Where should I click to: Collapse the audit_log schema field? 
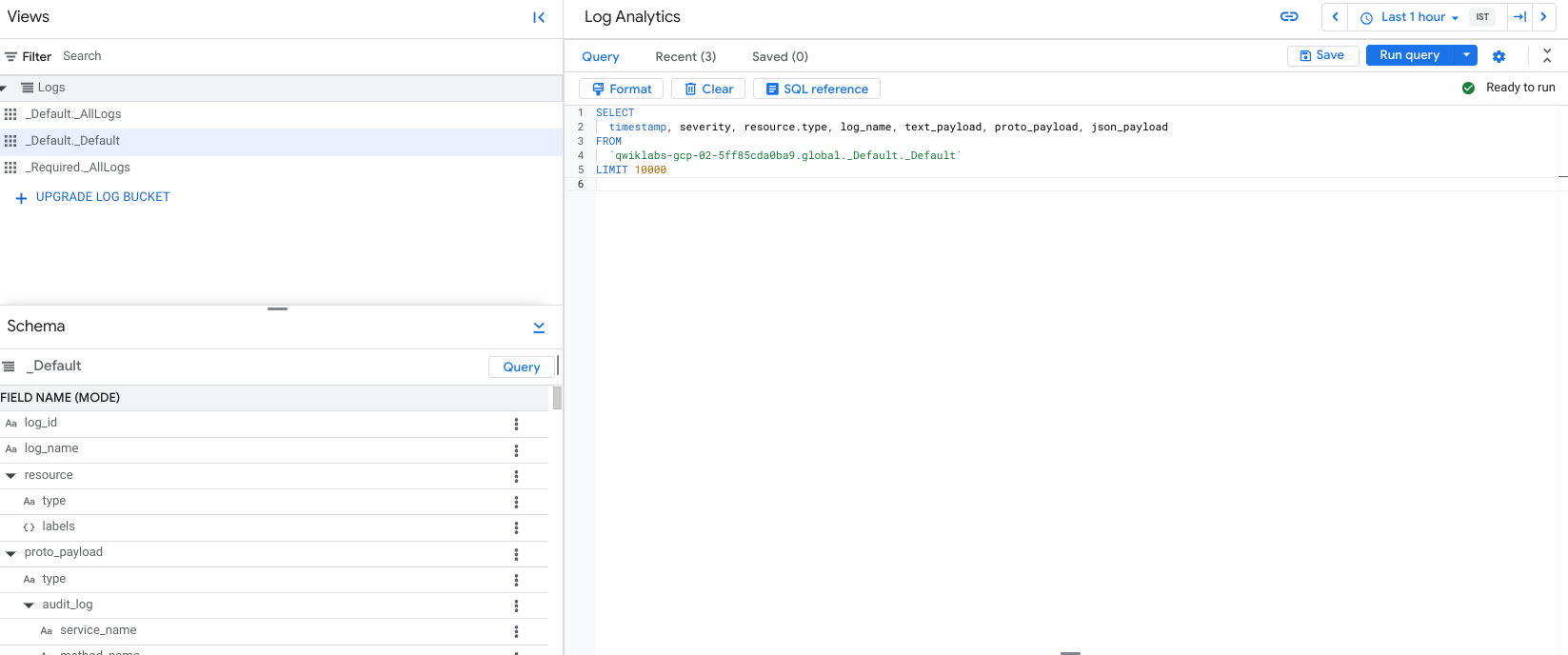coord(29,605)
